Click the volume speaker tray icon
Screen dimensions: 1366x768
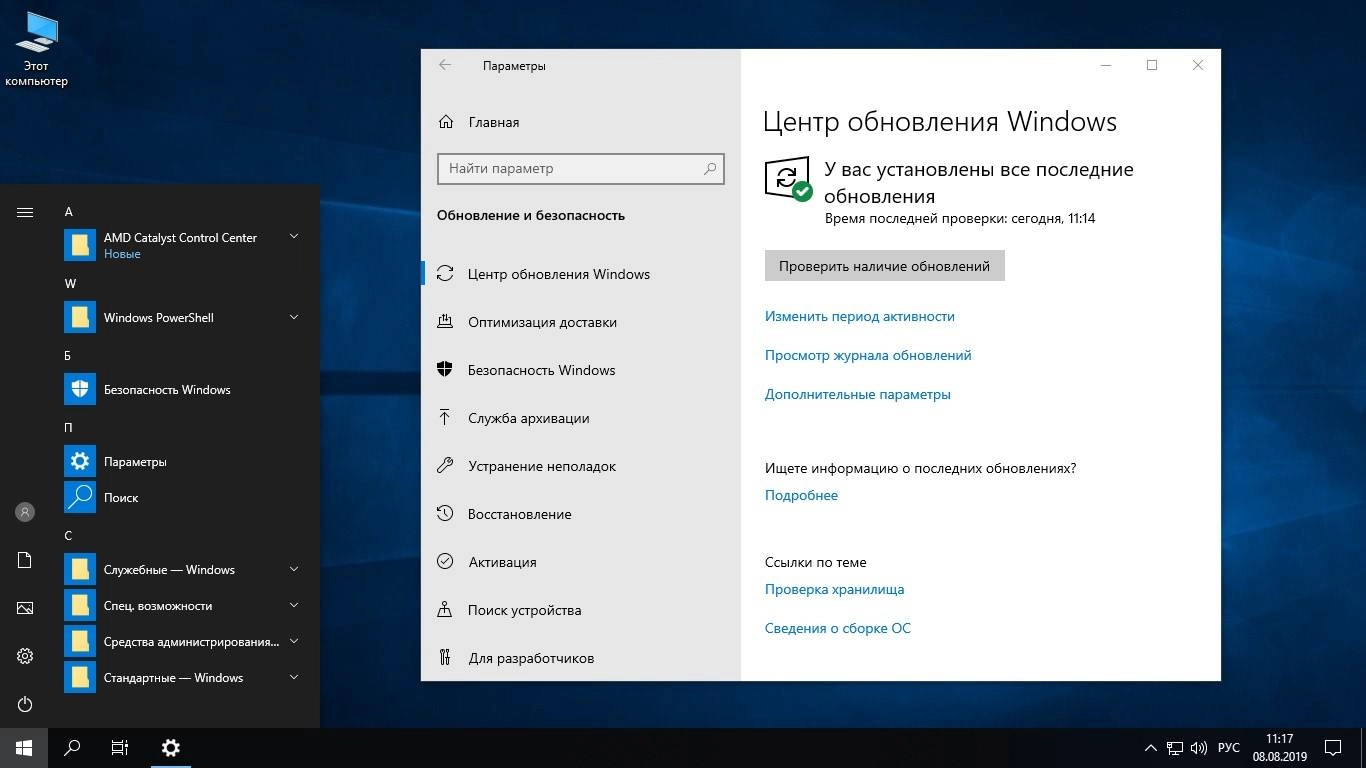click(1199, 748)
